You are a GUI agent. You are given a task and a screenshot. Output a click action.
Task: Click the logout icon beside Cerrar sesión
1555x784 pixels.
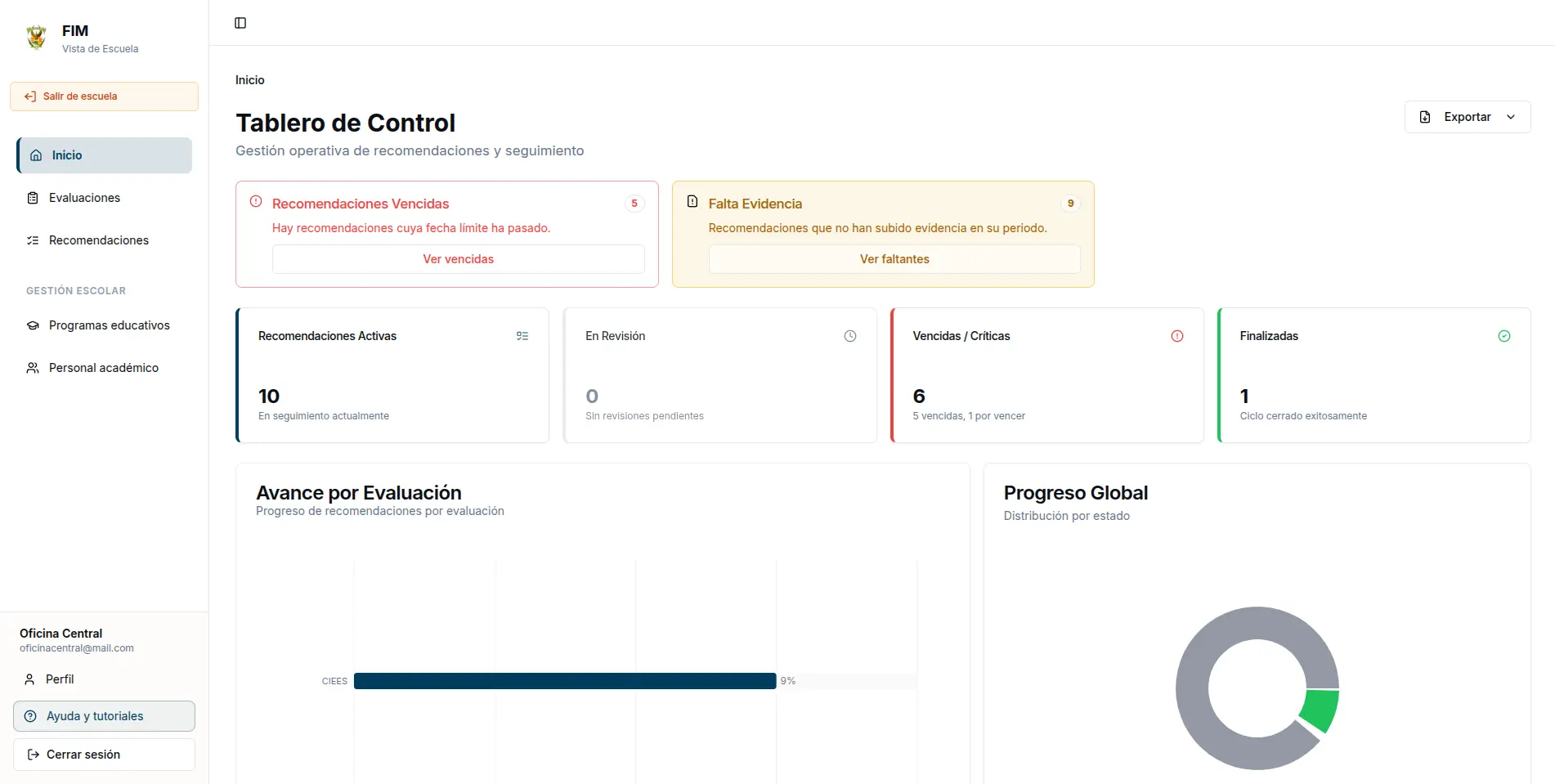click(34, 755)
